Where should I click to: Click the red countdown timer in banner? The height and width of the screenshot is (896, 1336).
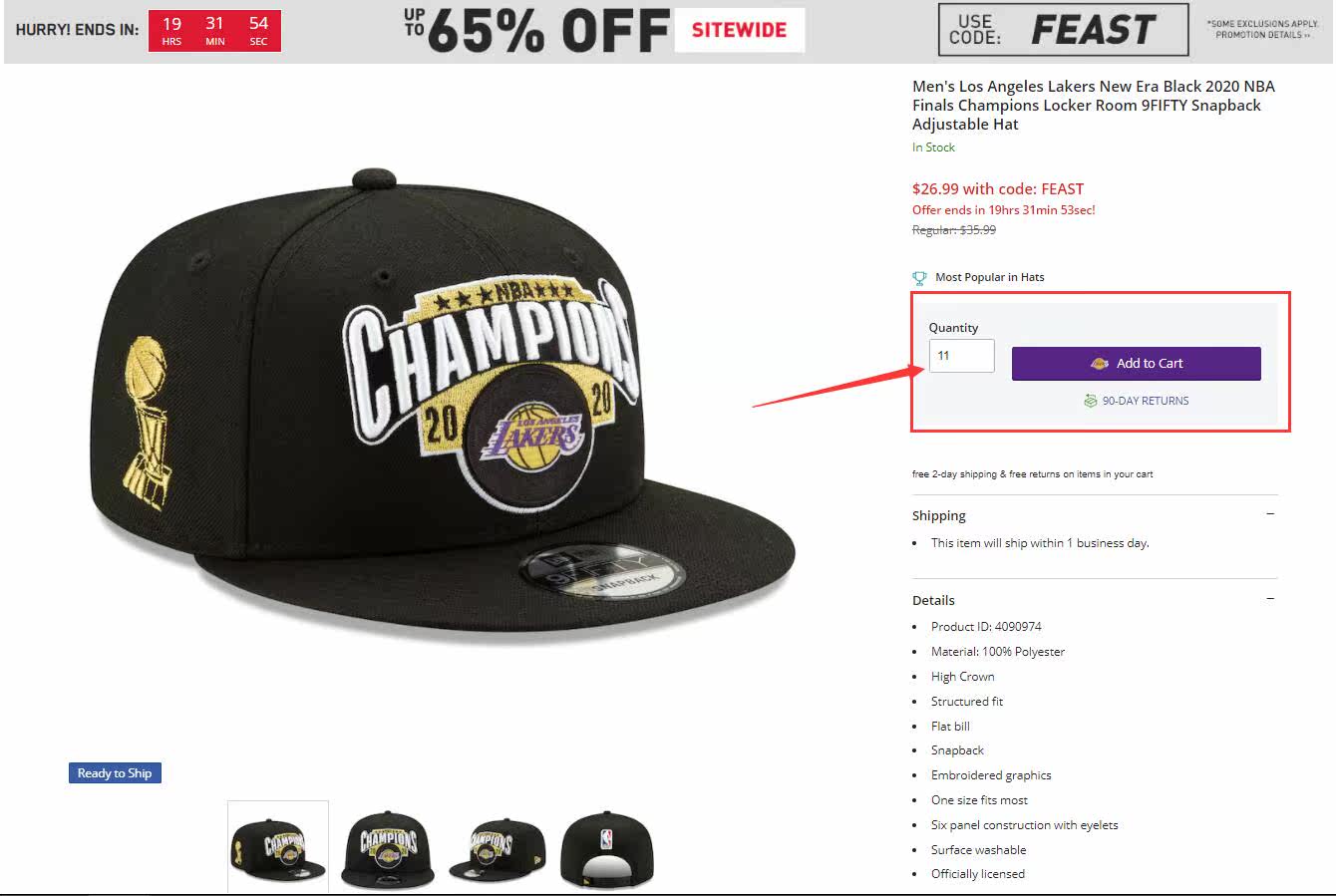point(214,30)
